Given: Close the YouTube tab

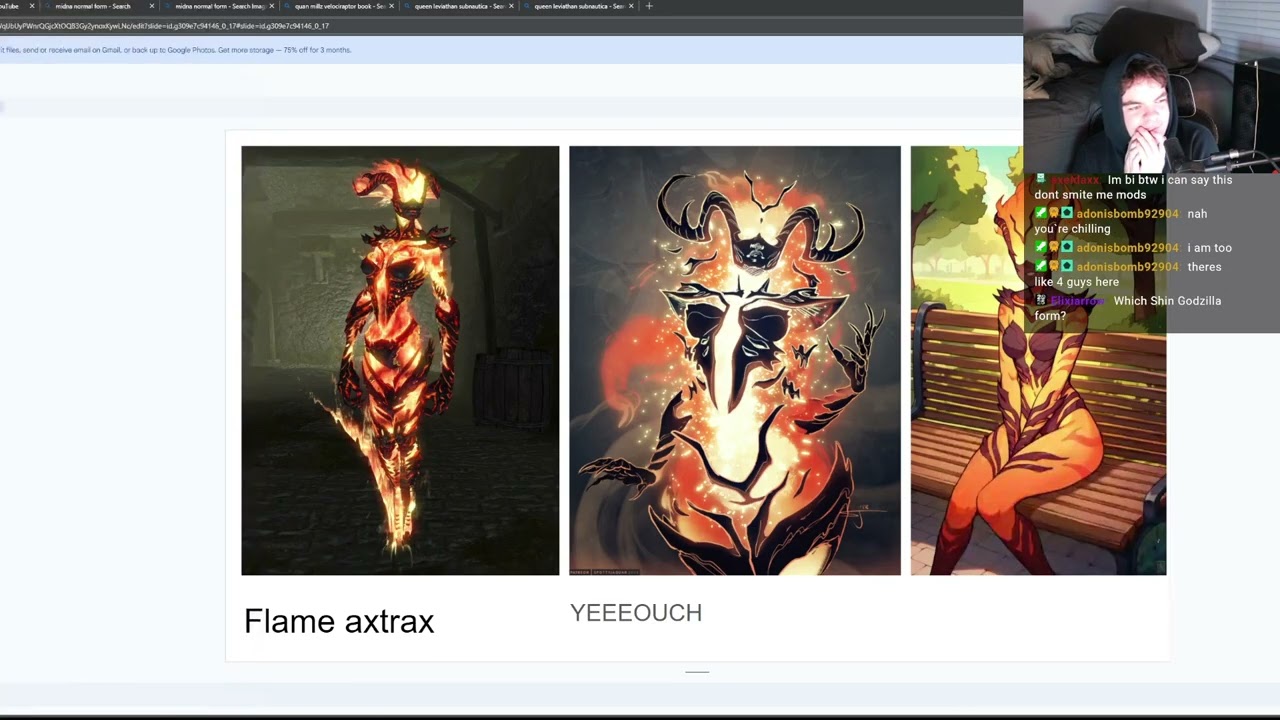Looking at the screenshot, I should 32,6.
